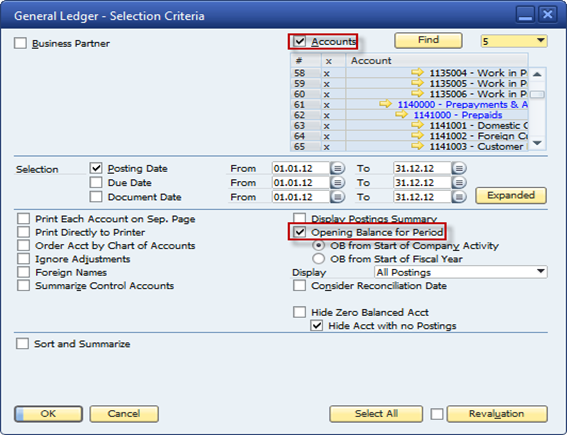This screenshot has width=567, height=435.
Task: Follow link arrow for account 1141000 Prepaids
Action: coord(401,115)
